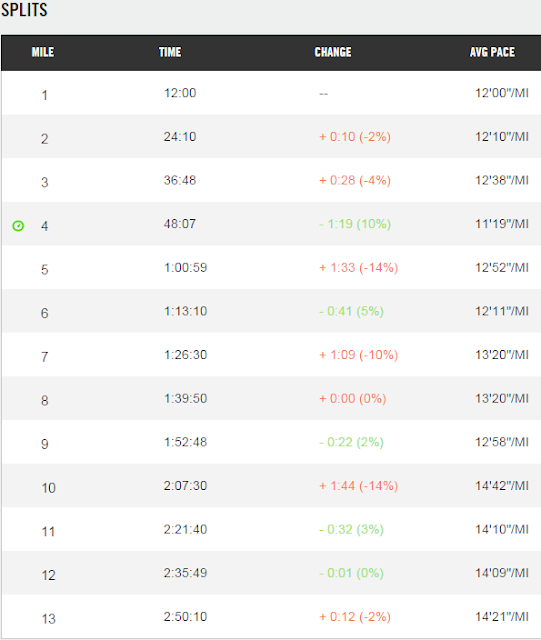Click the change value + 1:33 (-14%)

coord(358,268)
